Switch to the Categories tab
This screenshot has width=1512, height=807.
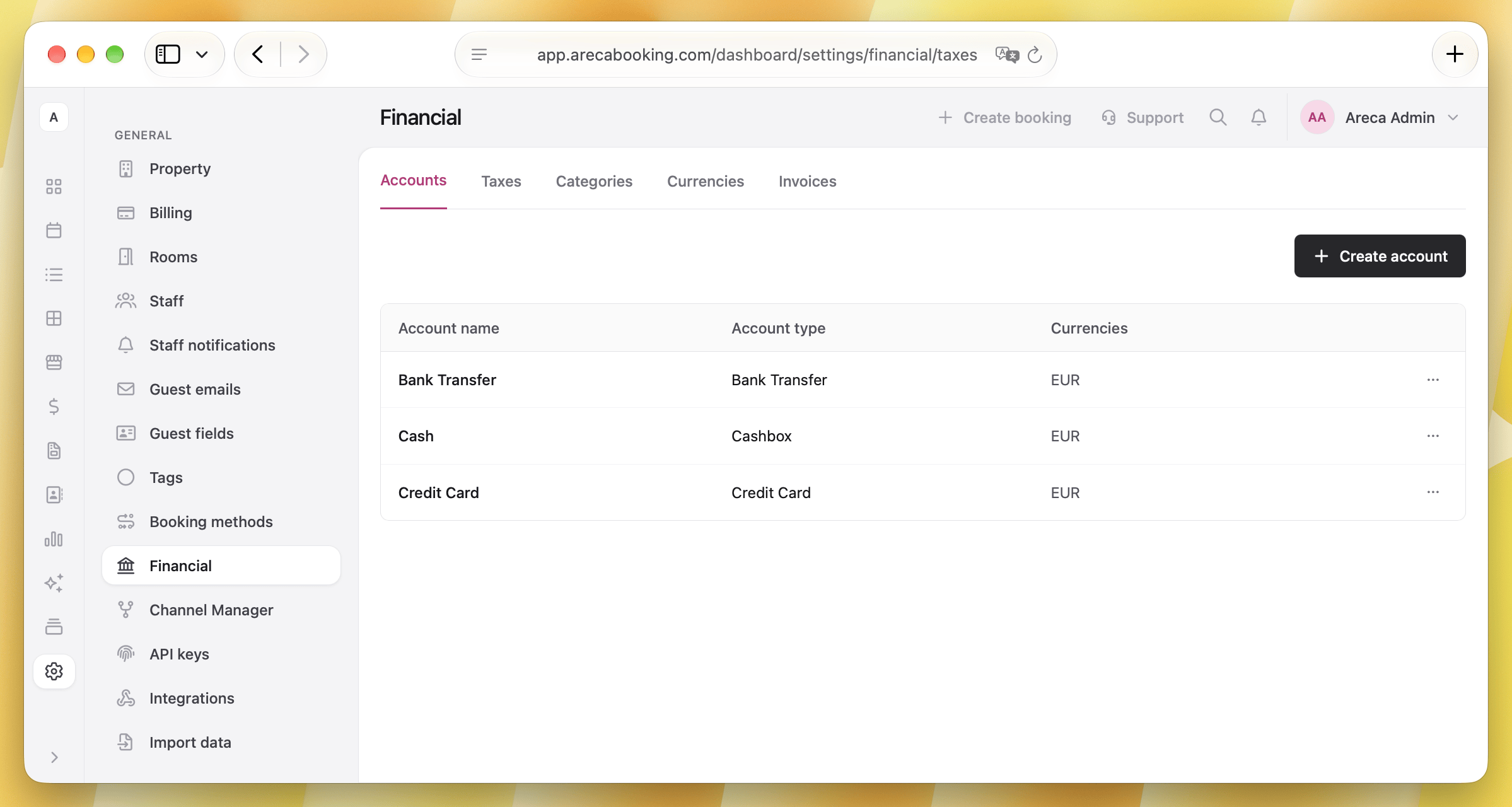594,182
